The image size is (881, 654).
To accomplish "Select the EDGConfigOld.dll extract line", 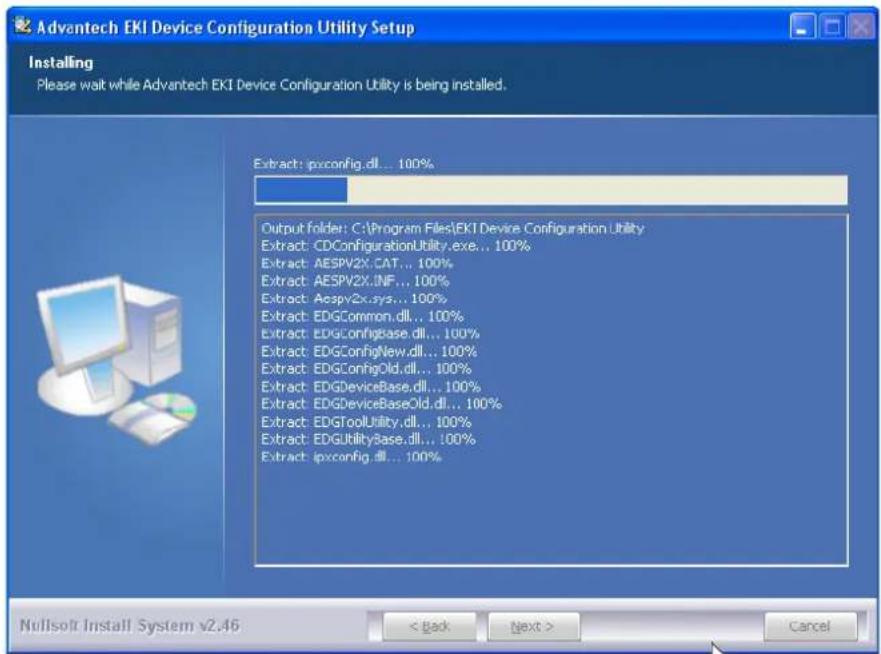I will click(366, 369).
